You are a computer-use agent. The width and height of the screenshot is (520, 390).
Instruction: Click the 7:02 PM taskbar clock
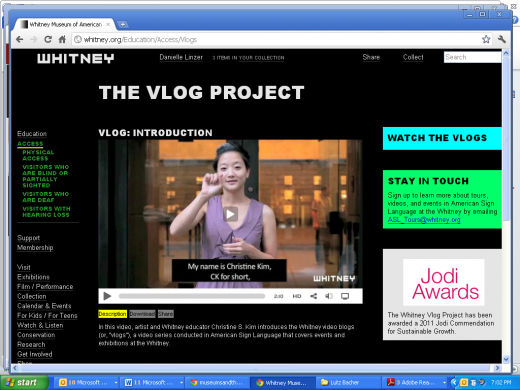(501, 382)
